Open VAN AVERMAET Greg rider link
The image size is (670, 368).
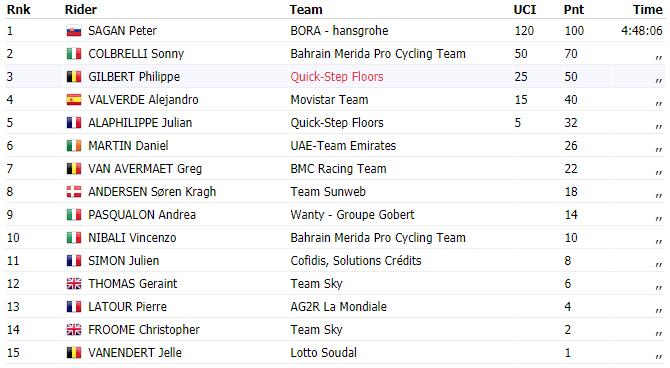tap(145, 169)
